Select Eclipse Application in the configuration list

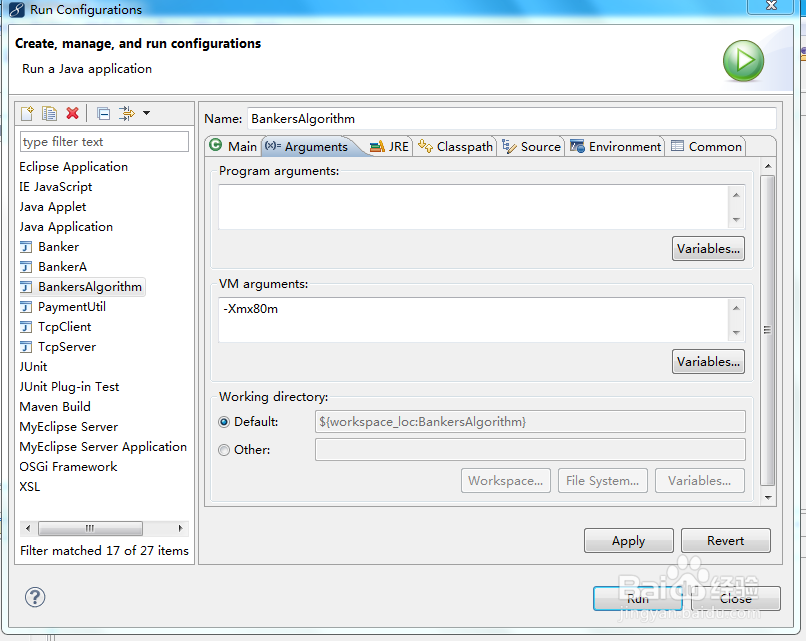[74, 167]
